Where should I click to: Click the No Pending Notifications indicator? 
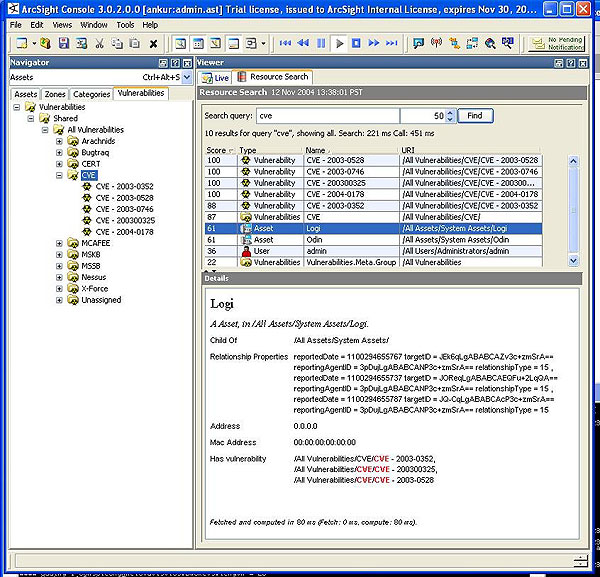click(558, 44)
